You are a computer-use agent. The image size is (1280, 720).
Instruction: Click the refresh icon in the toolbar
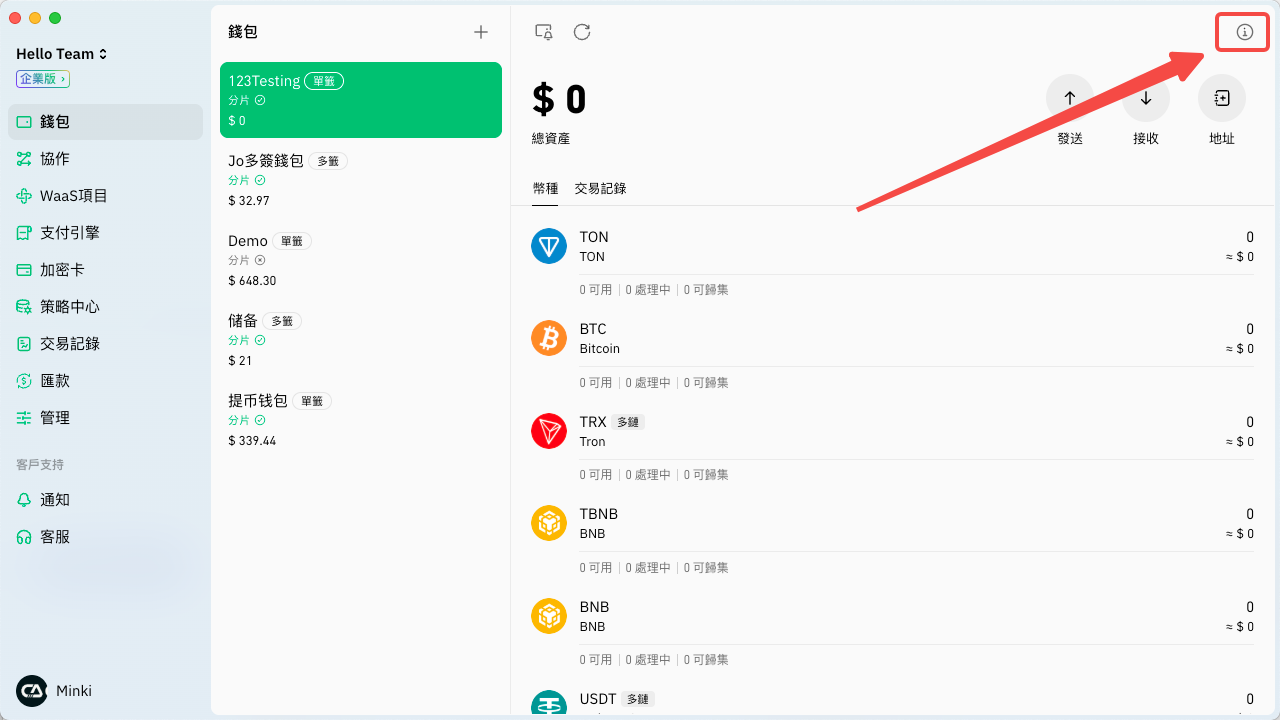pos(582,32)
